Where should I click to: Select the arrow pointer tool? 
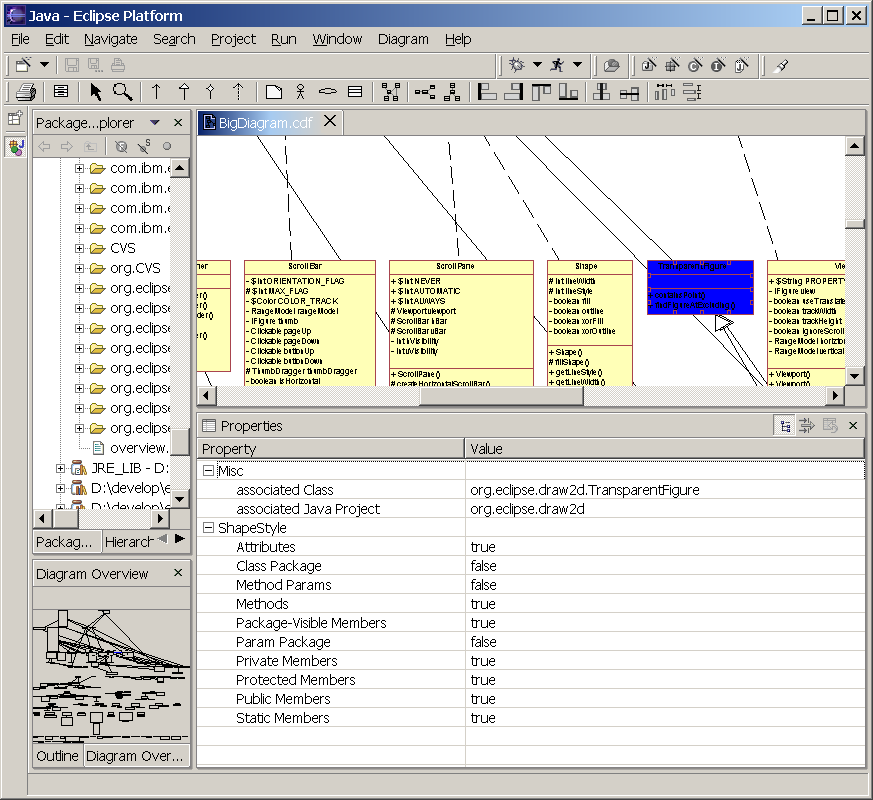point(96,92)
